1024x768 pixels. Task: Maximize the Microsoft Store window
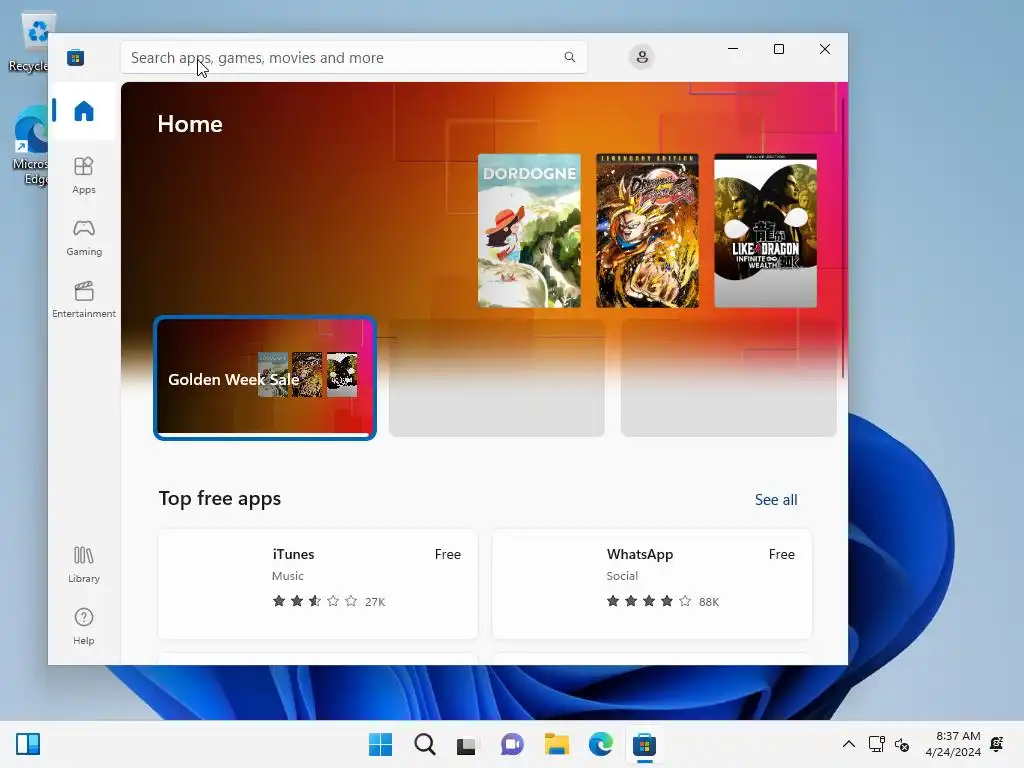click(778, 49)
